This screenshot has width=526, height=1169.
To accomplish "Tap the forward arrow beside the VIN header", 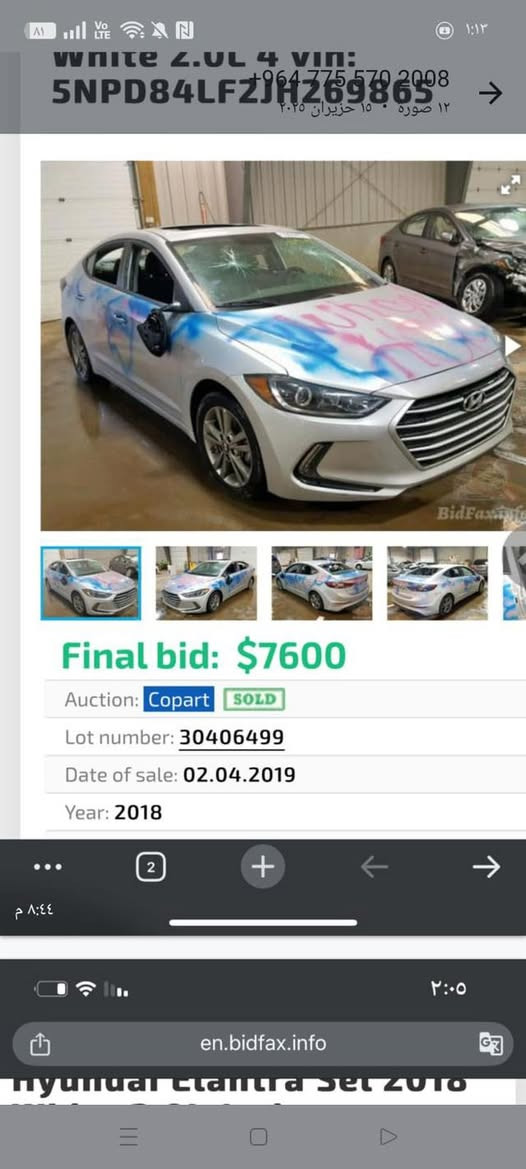I will [x=489, y=93].
